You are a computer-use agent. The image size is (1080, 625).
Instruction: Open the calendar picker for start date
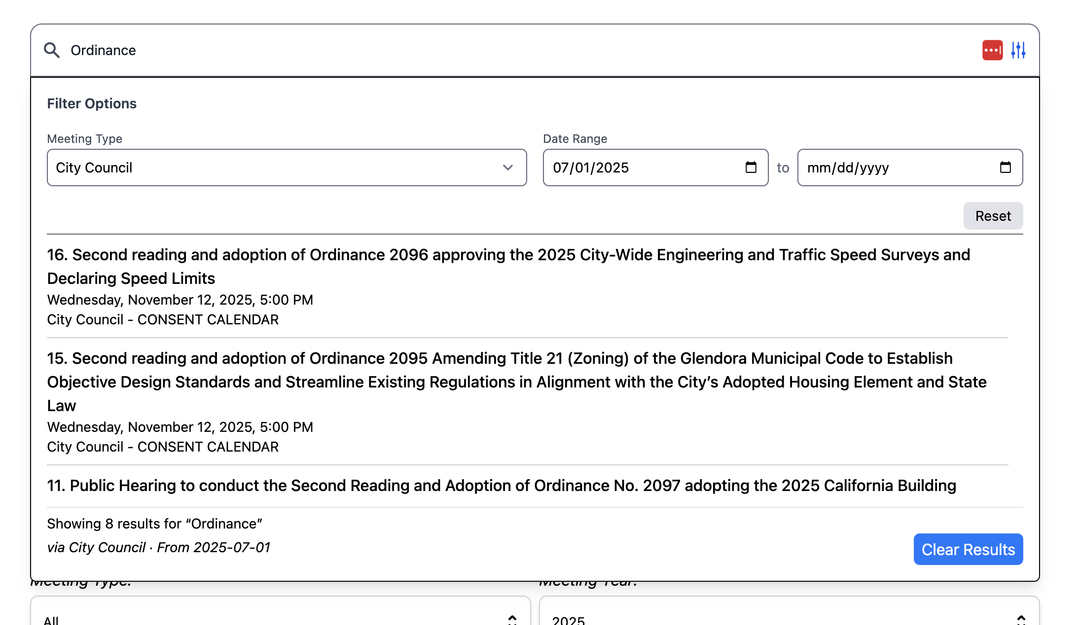coord(751,168)
